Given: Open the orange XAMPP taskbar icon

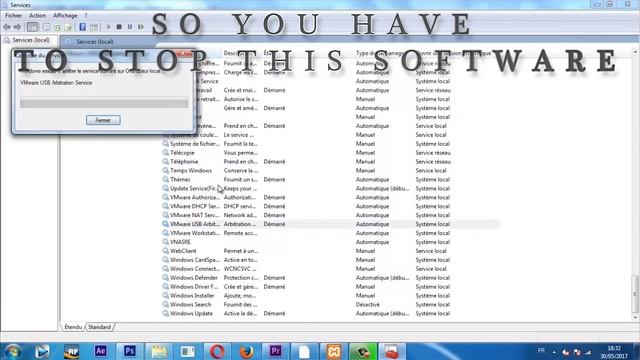Looking at the screenshot, I should (333, 351).
